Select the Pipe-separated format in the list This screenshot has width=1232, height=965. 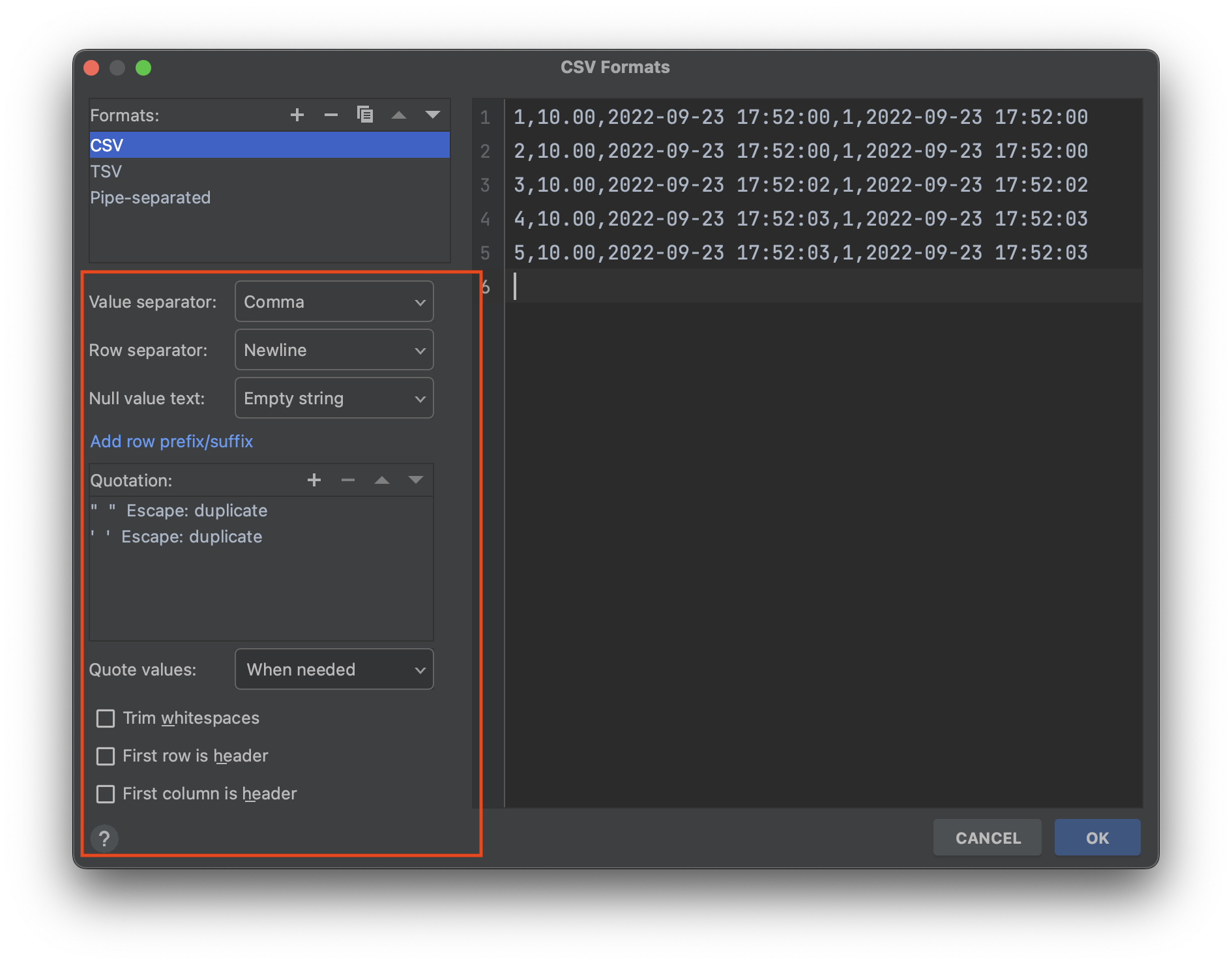(269, 198)
